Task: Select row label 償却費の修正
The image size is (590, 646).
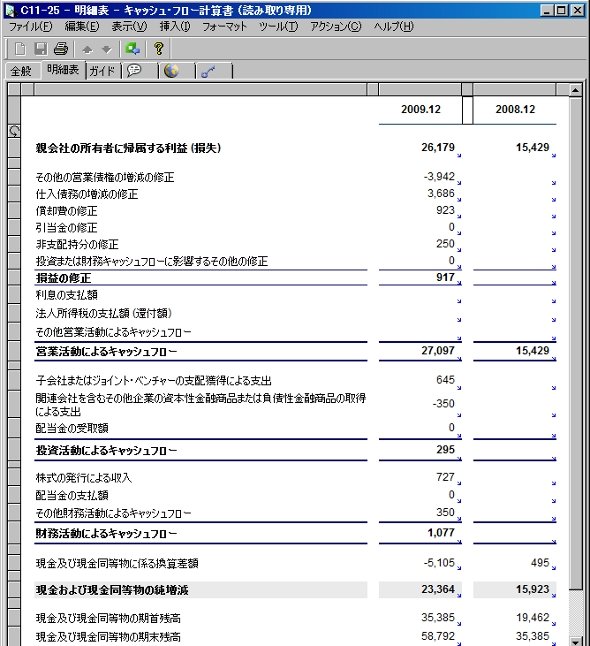Action: coord(66,211)
